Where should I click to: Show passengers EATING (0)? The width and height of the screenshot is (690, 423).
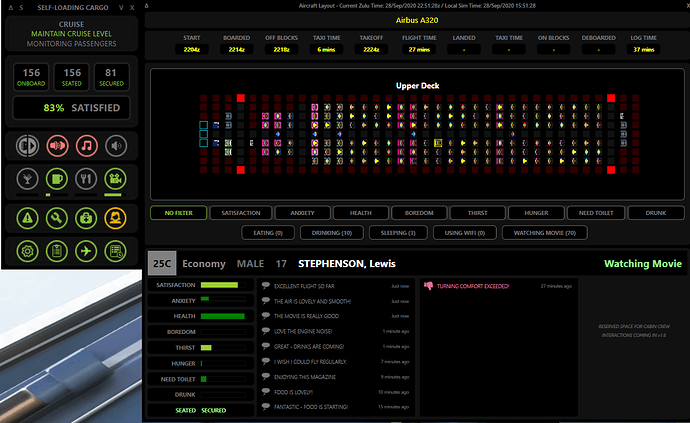268,233
